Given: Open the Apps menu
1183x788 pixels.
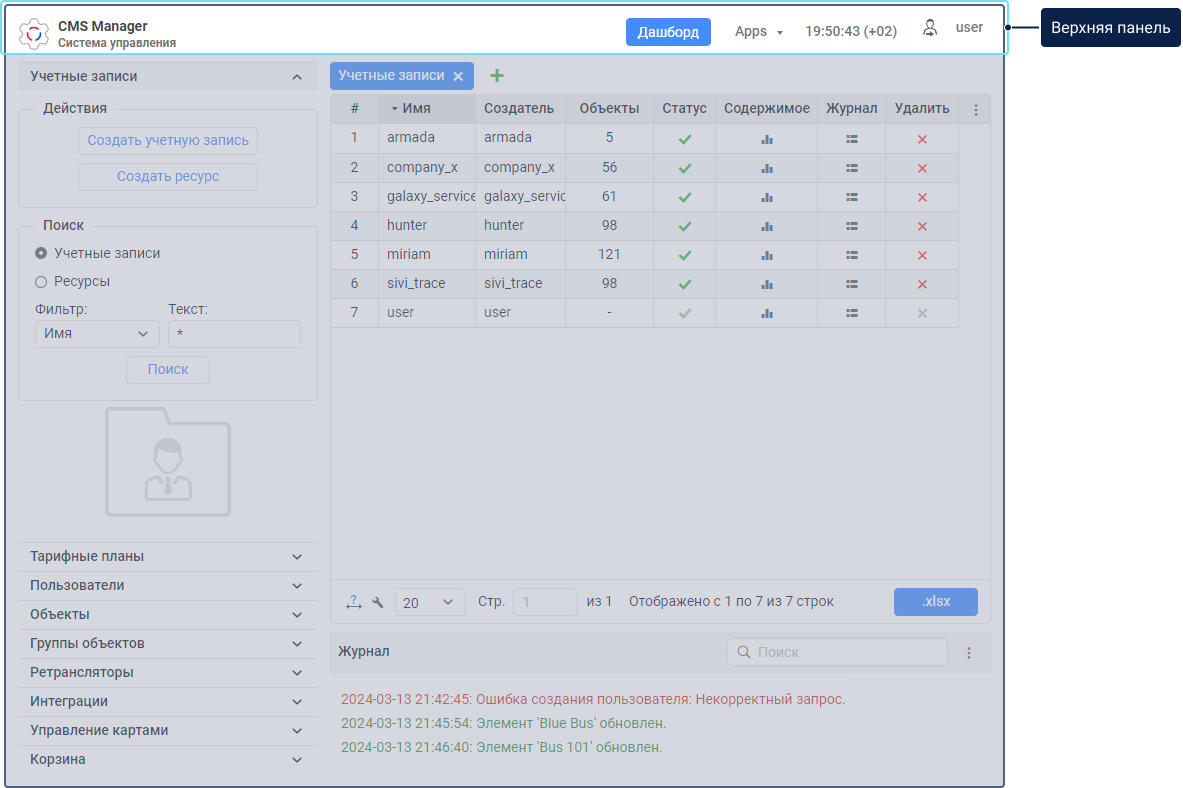Looking at the screenshot, I should point(758,31).
